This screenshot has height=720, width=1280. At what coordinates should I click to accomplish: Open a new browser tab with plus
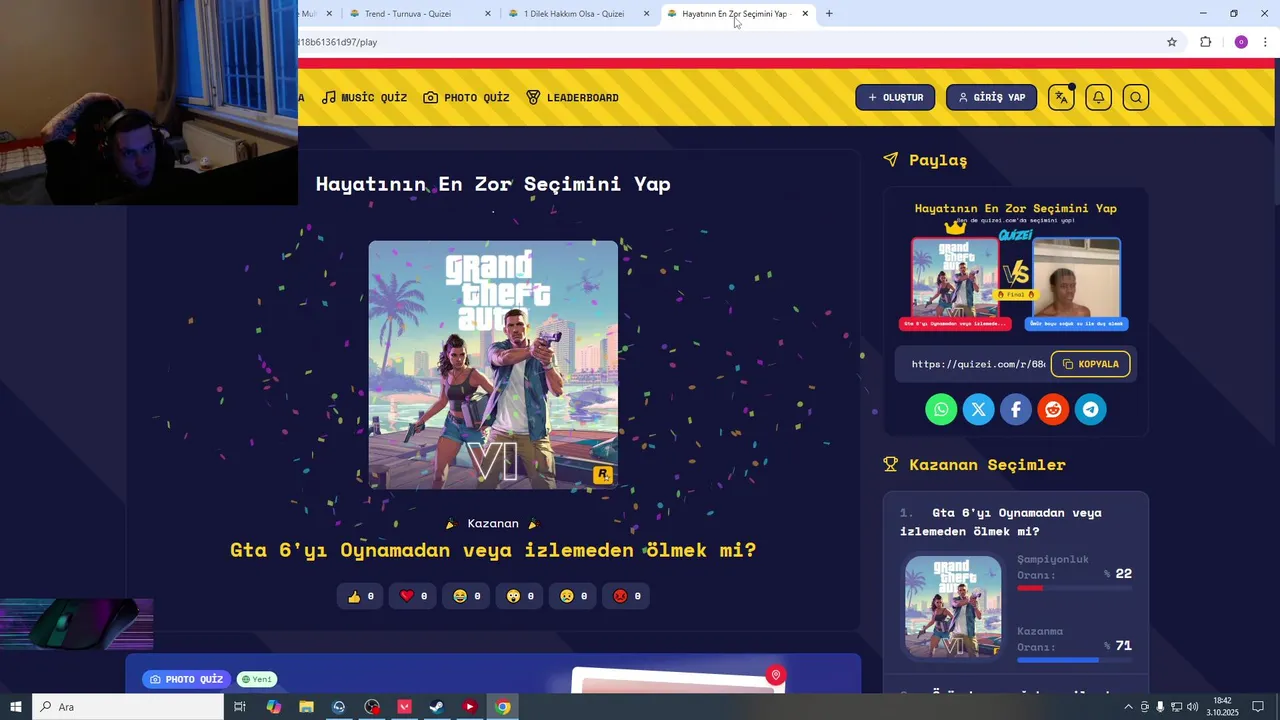(x=829, y=14)
